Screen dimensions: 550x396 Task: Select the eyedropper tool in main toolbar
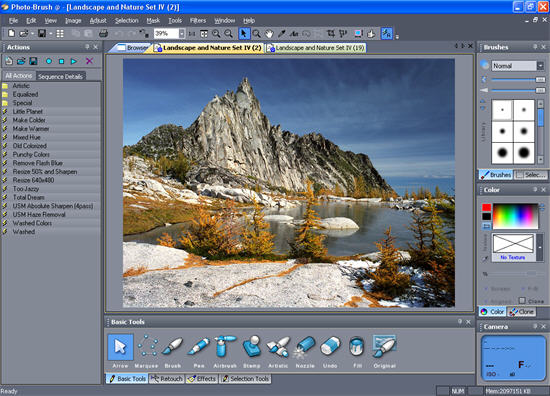coord(281,34)
